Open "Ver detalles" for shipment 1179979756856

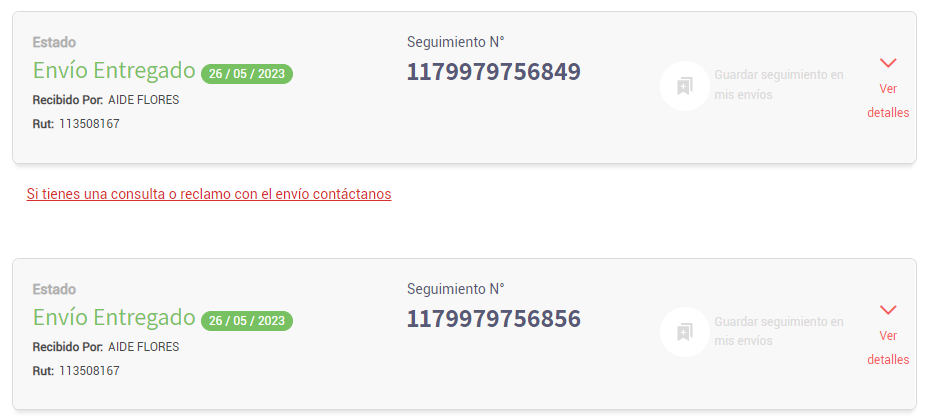(x=888, y=347)
